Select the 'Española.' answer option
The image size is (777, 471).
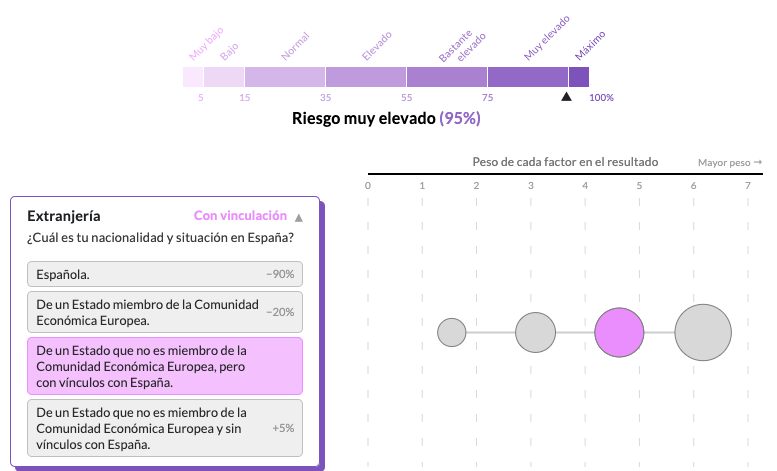point(165,274)
